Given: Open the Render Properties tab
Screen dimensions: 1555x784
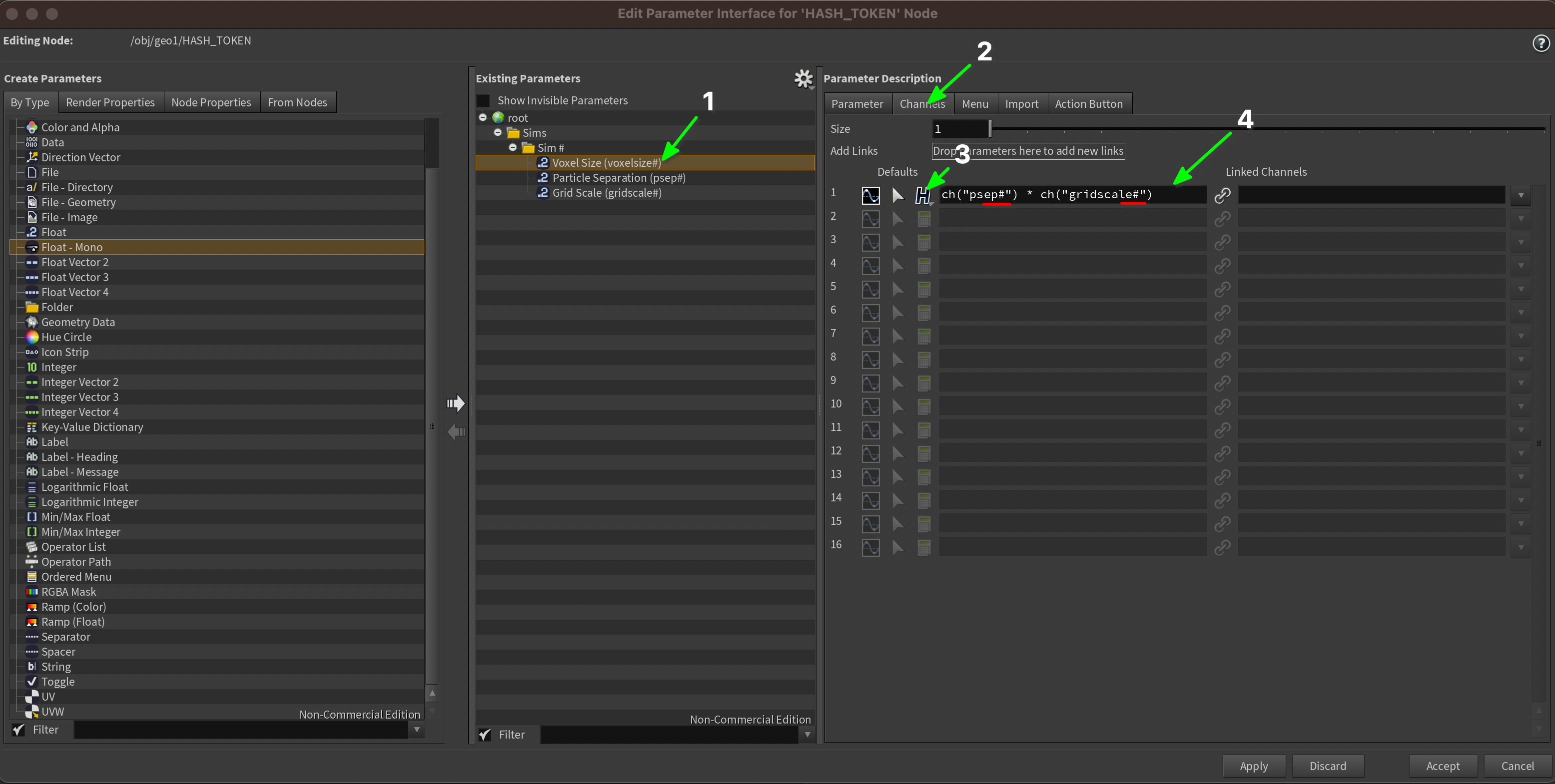Looking at the screenshot, I should point(110,102).
